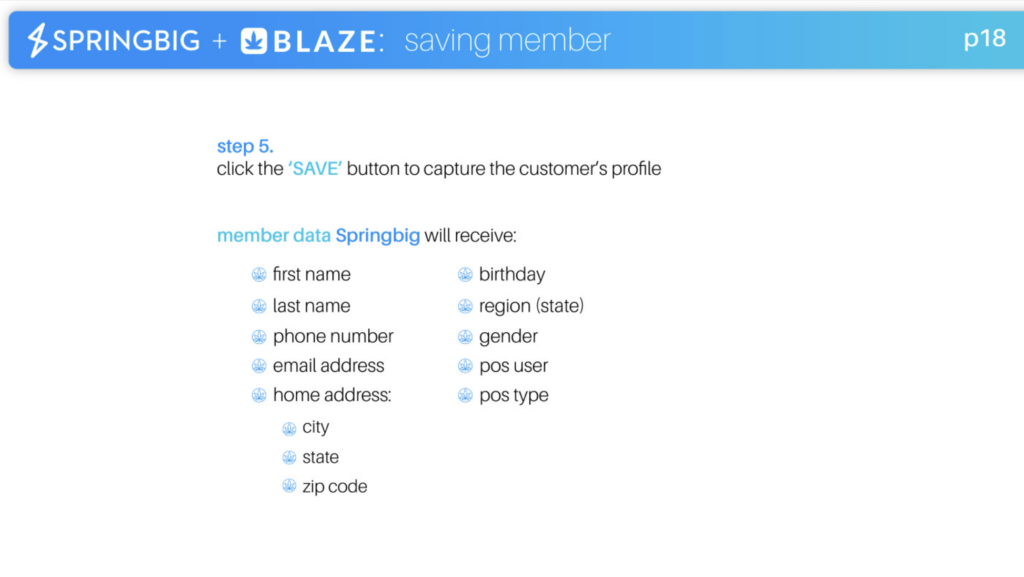Screen dimensions: 1024x577
Task: Click the leaf bullet beside pos user
Action: [465, 366]
